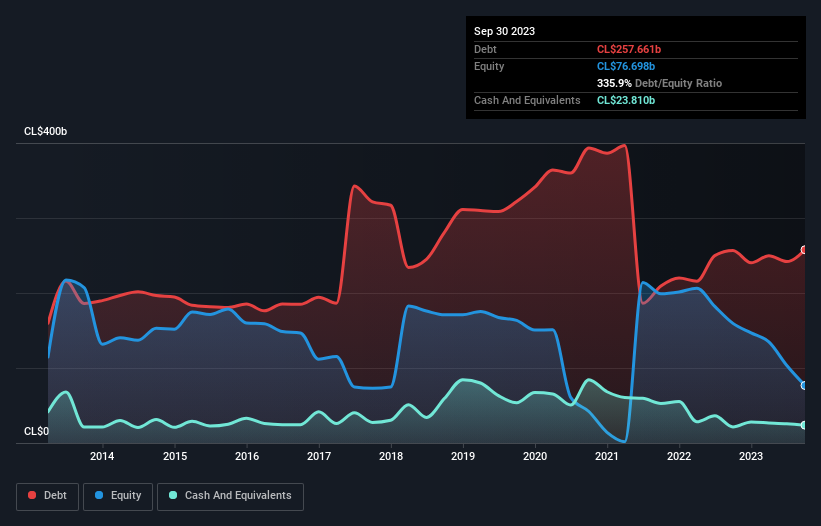Click the 2023 x-axis label

click(751, 456)
